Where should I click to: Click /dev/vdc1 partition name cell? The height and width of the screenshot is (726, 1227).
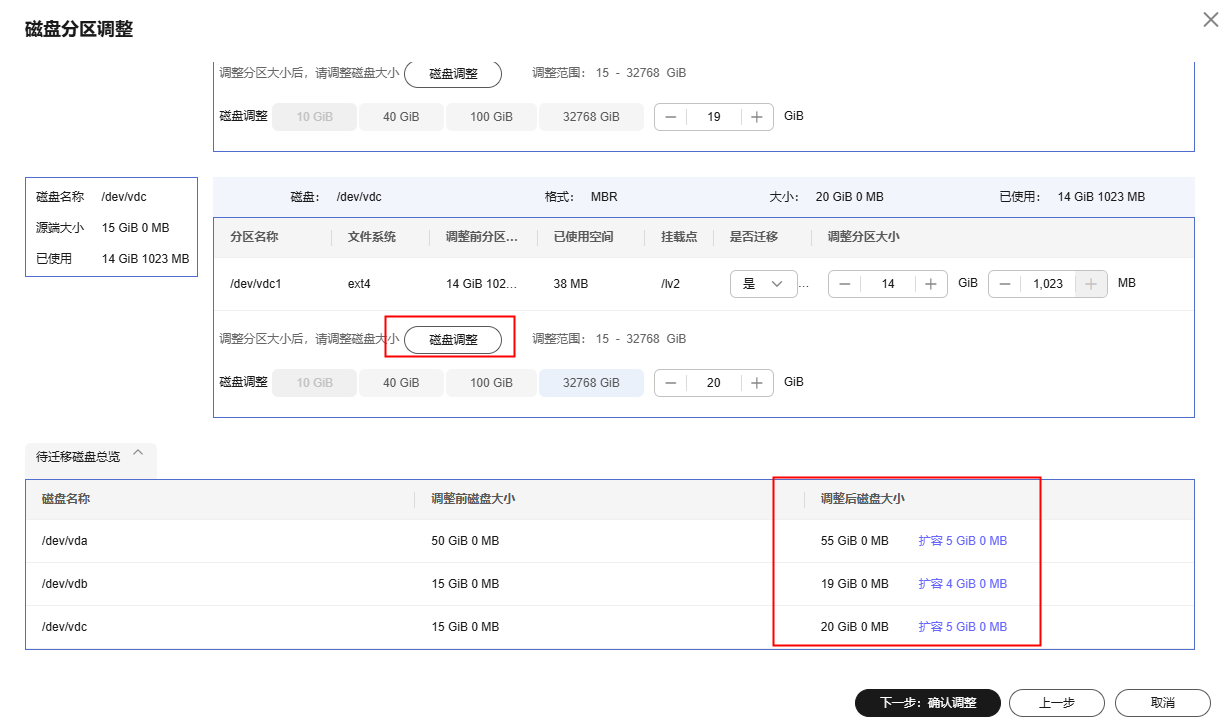click(256, 284)
